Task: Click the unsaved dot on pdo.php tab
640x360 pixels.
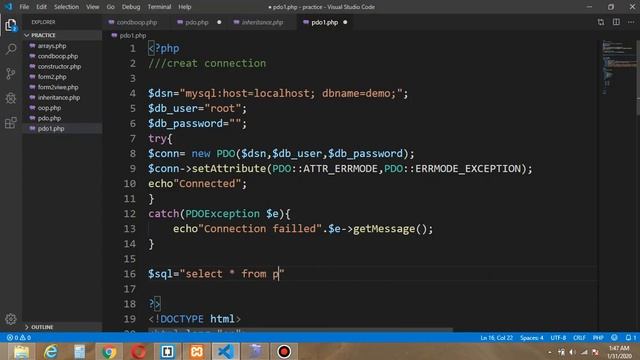Action: (219, 22)
